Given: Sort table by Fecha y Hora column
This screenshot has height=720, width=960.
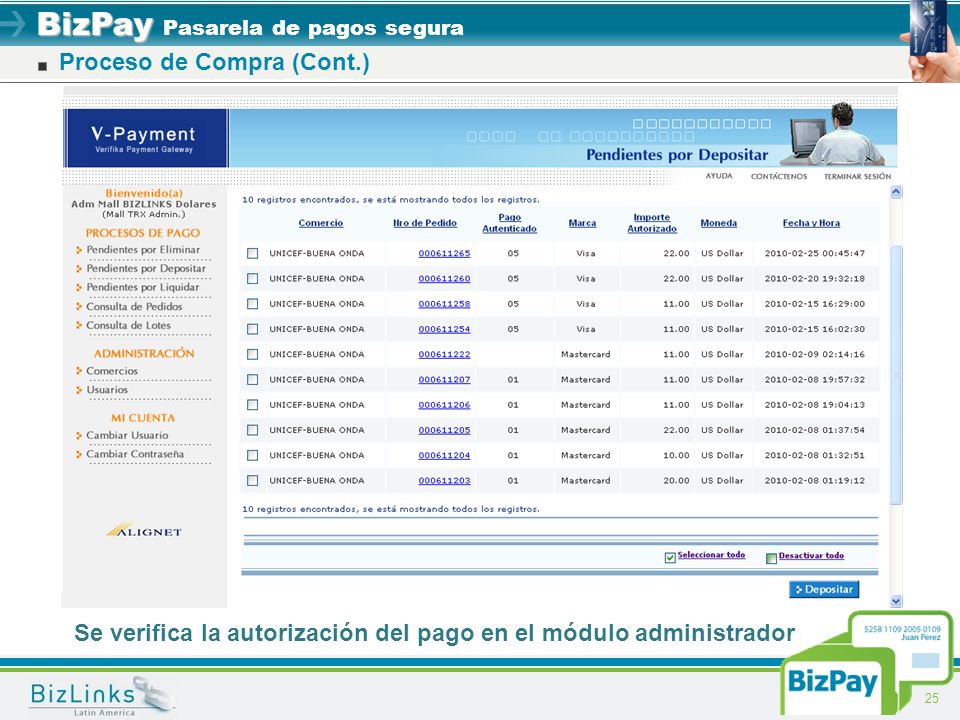Looking at the screenshot, I should [811, 223].
